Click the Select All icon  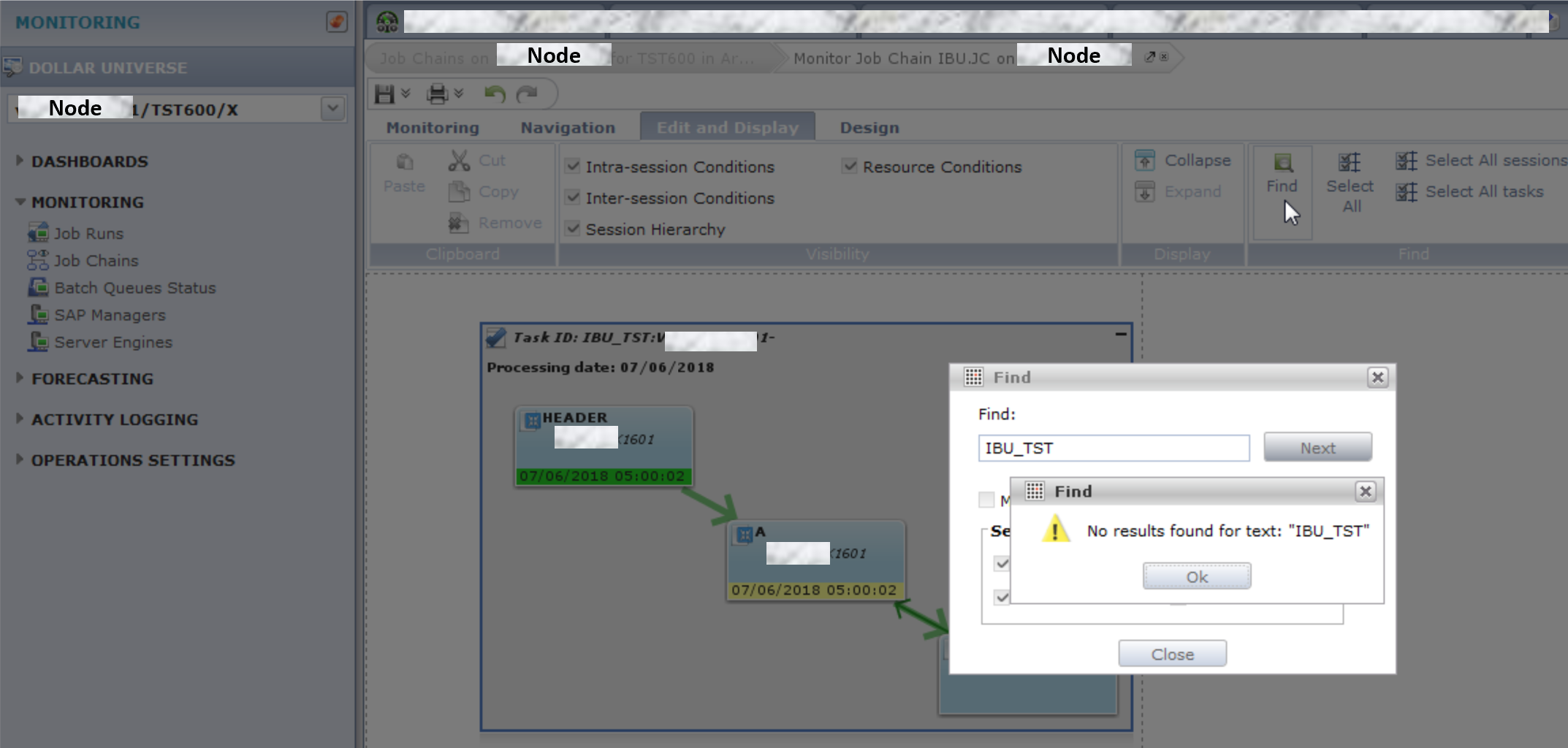coord(1350,162)
